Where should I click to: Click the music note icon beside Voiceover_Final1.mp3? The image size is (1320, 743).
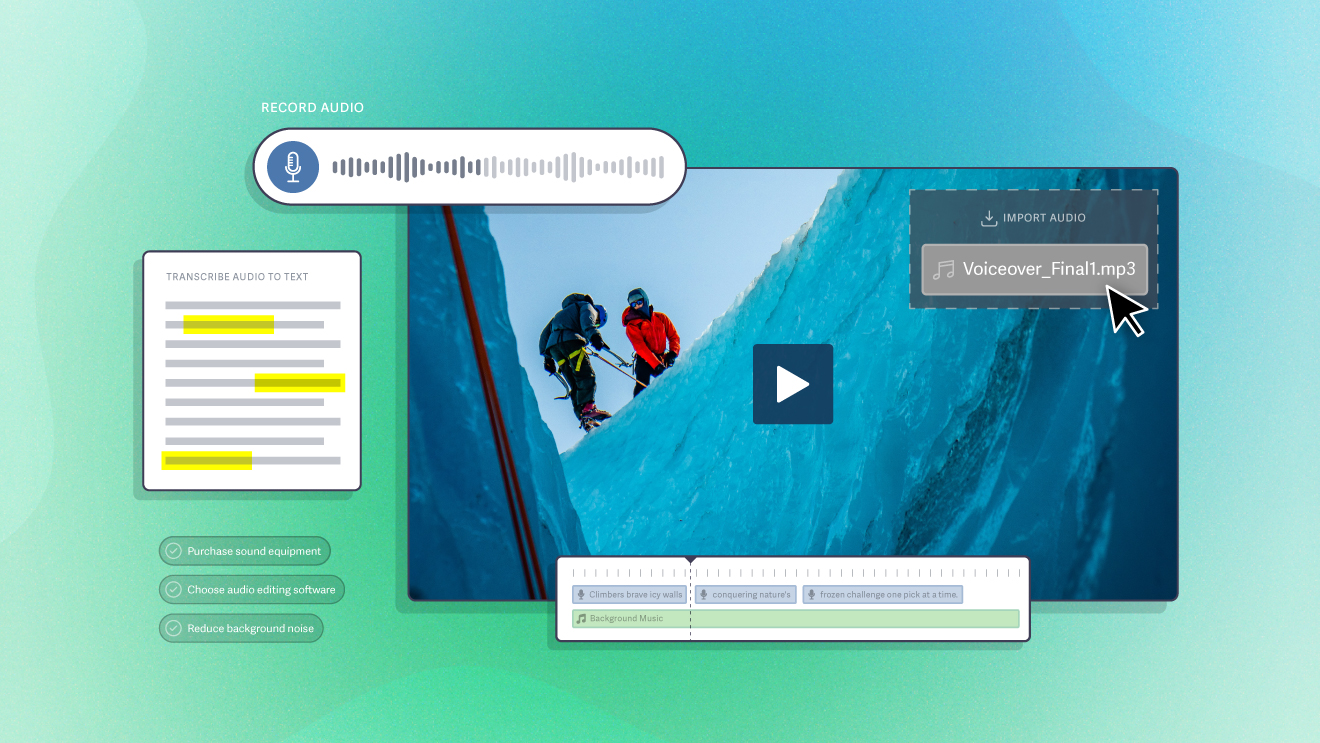[x=942, y=269]
